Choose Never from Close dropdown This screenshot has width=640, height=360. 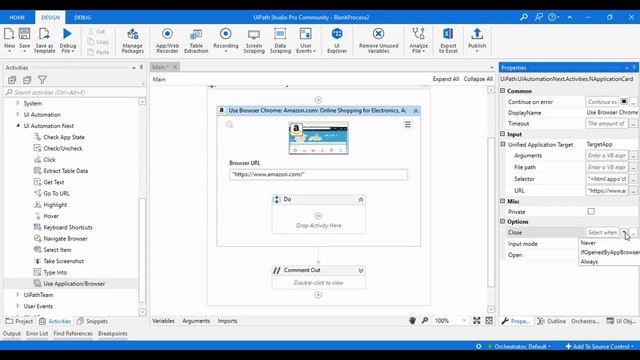[588, 243]
